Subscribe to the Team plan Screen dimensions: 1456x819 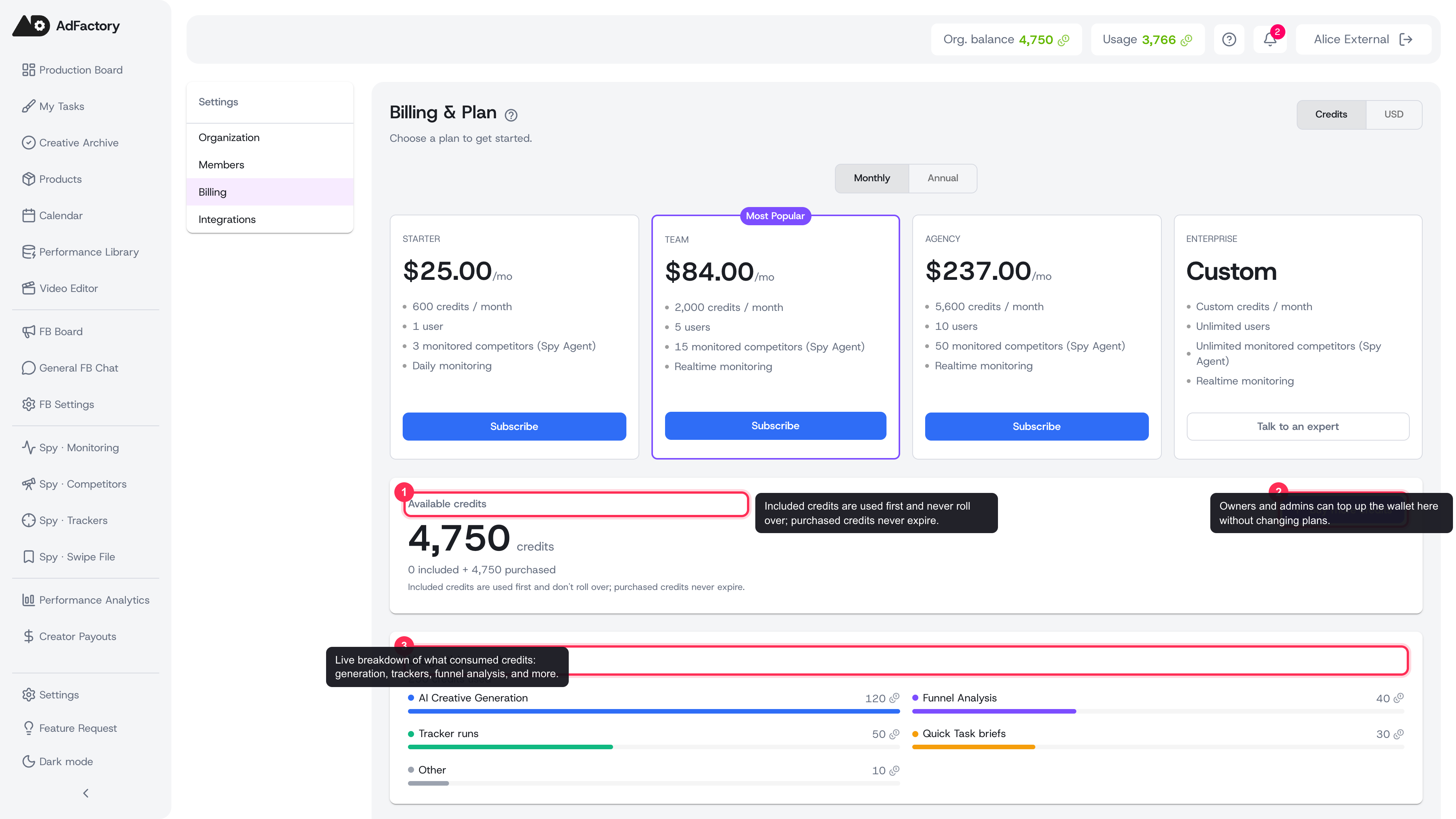[775, 425]
